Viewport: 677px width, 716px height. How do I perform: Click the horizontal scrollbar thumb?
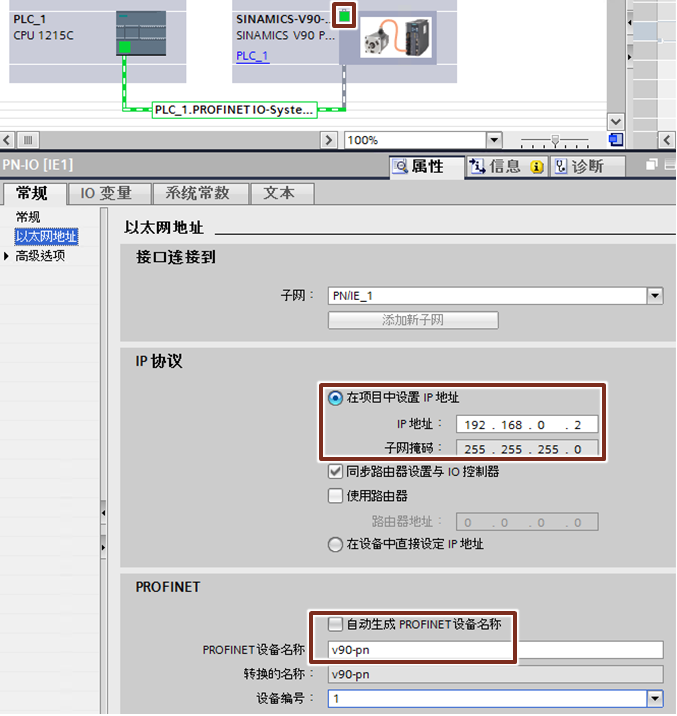pyautogui.click(x=28, y=140)
